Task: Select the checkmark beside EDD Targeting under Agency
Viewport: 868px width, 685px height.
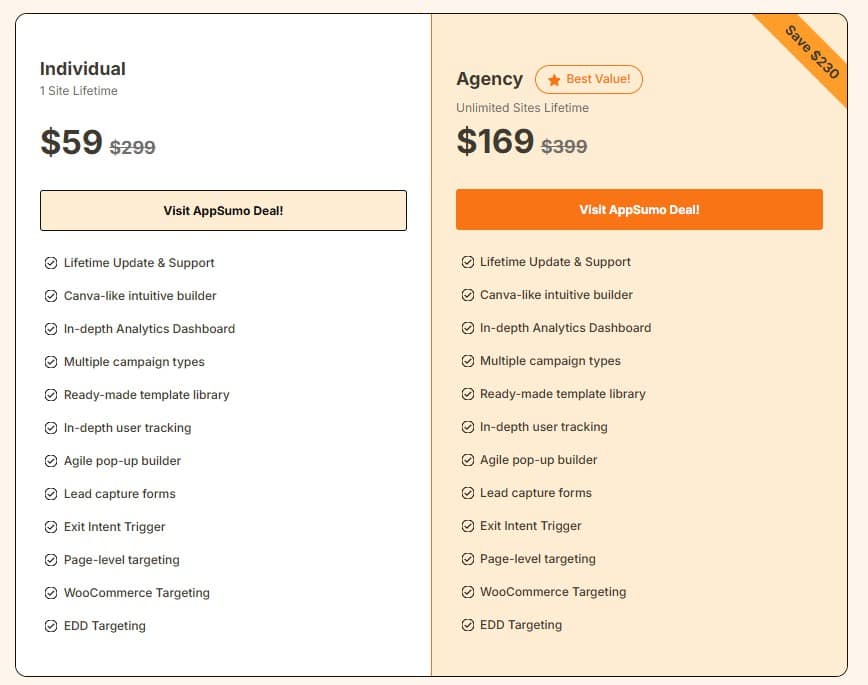Action: [467, 624]
